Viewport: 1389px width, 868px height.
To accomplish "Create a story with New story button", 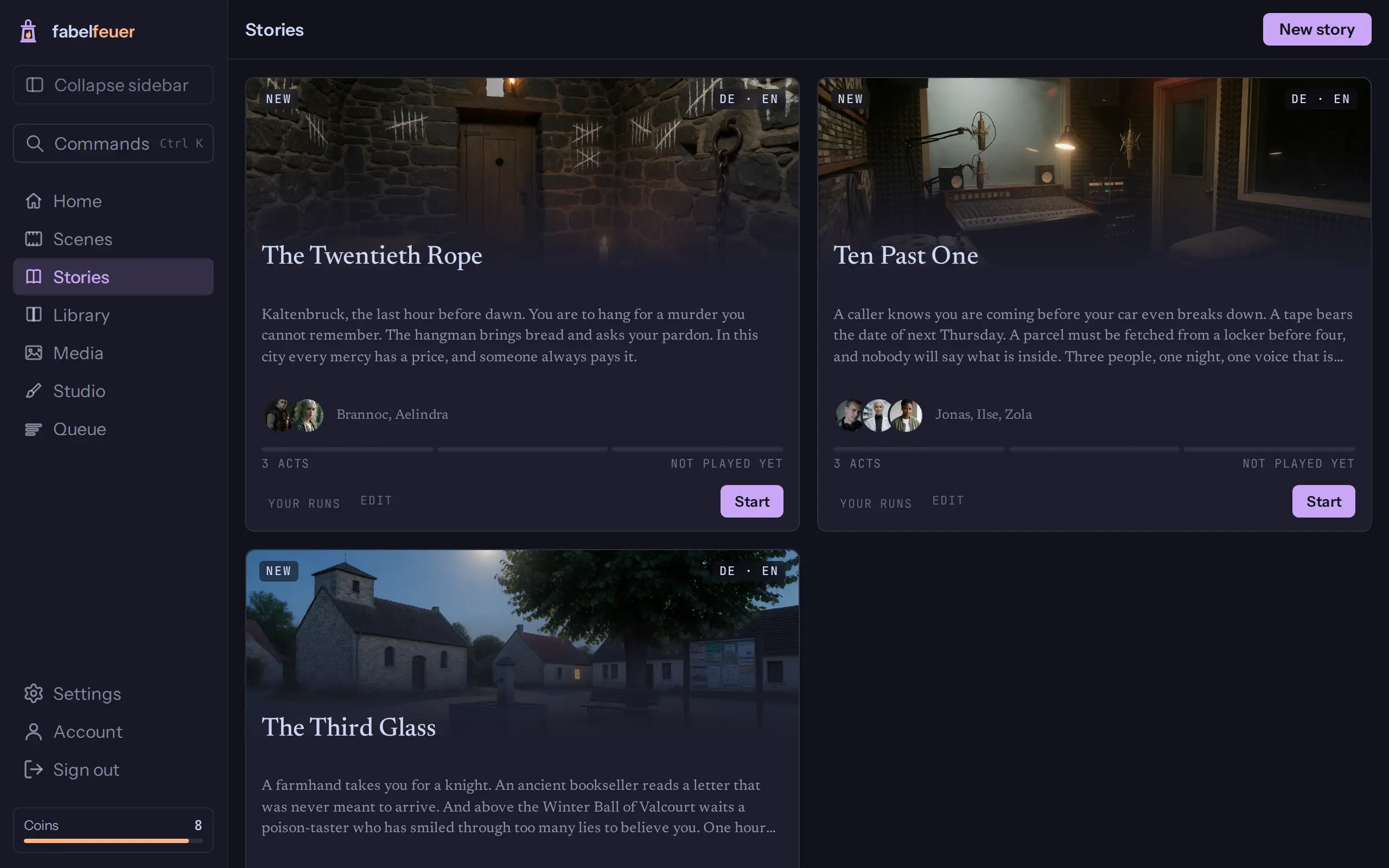I will pos(1317,29).
